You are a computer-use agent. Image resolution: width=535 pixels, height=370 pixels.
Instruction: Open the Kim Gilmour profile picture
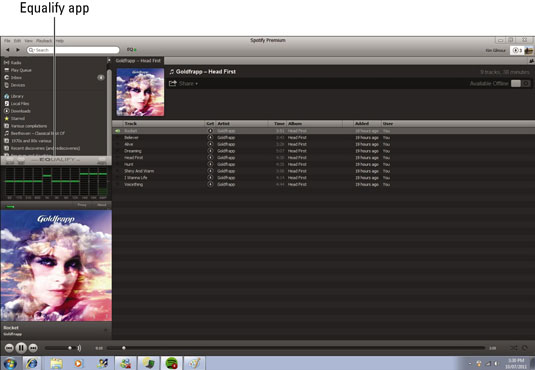point(529,50)
